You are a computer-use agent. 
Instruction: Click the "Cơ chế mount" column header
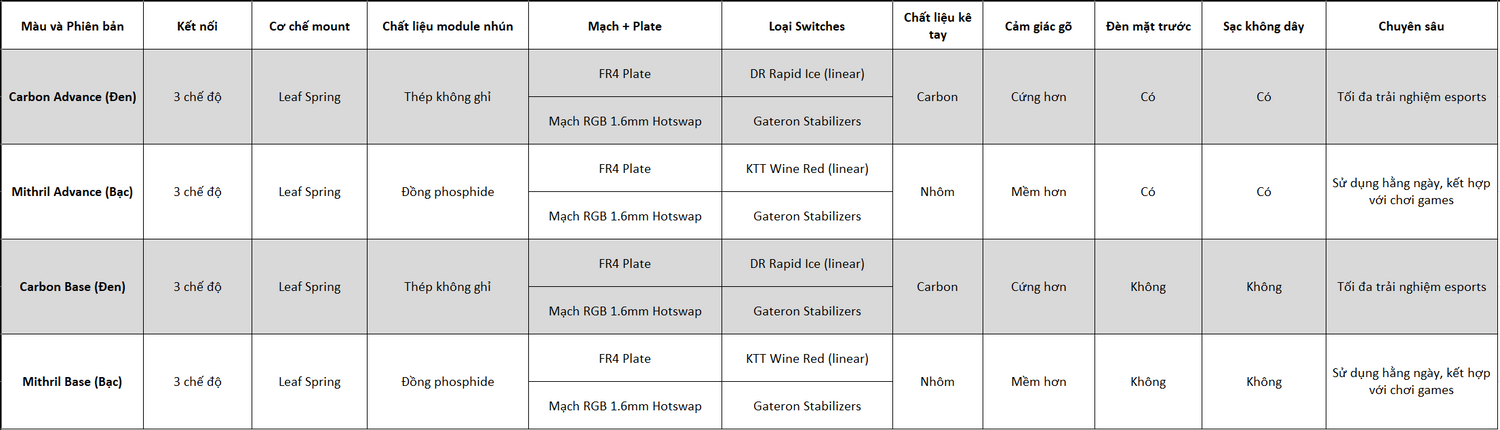pos(310,26)
